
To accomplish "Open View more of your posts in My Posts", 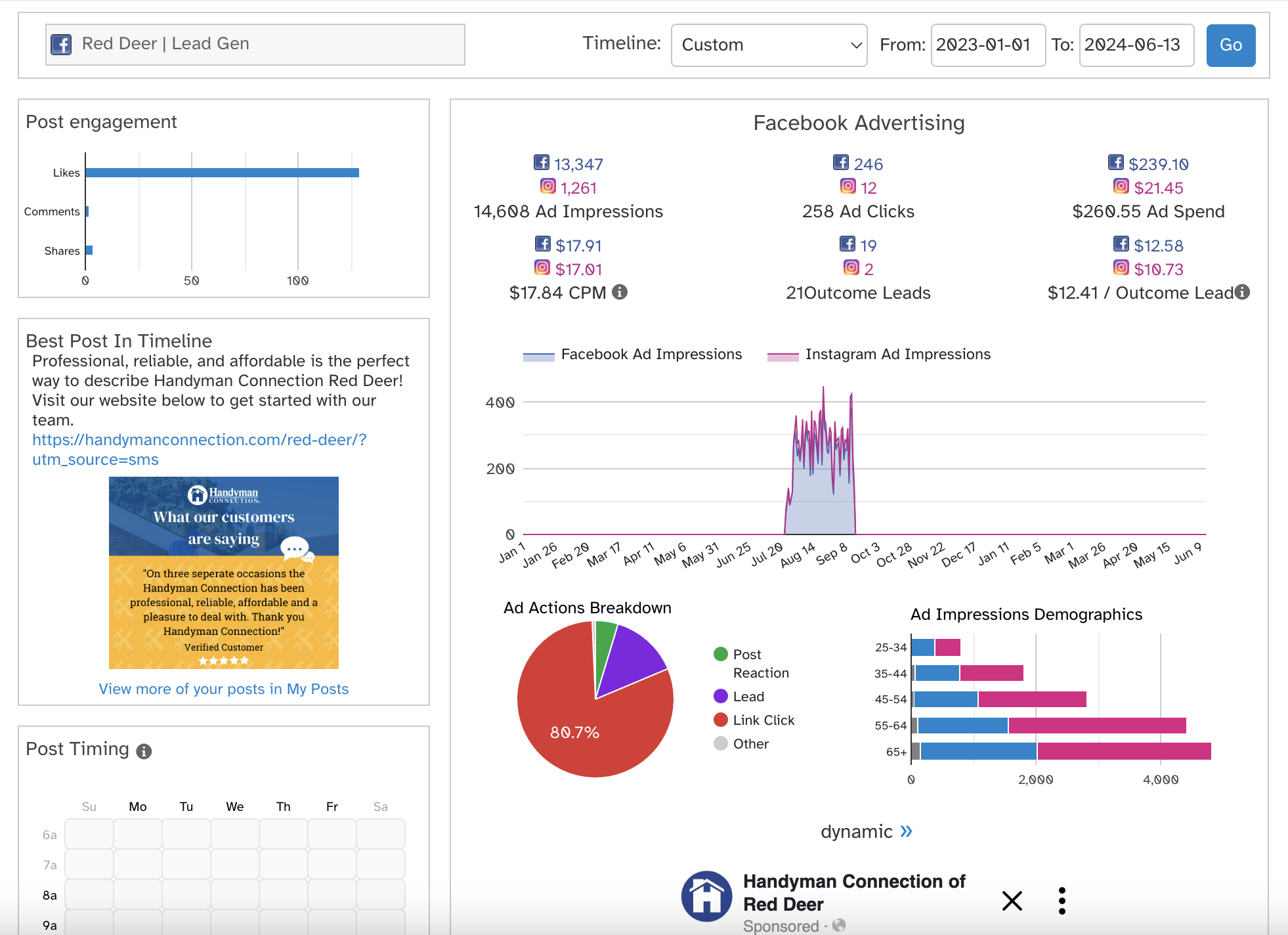I will click(224, 689).
